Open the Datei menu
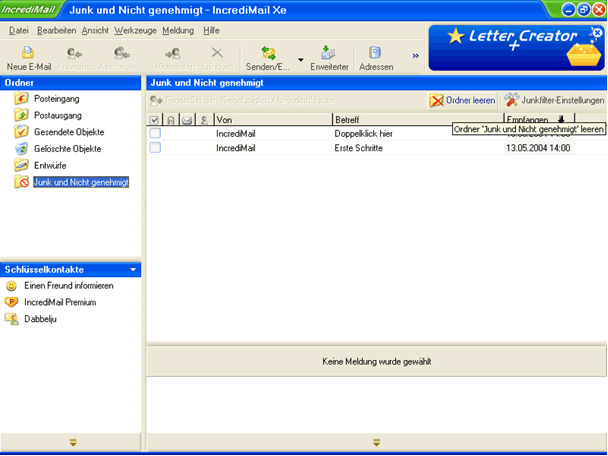Screen dimensions: 608x456 point(19,30)
